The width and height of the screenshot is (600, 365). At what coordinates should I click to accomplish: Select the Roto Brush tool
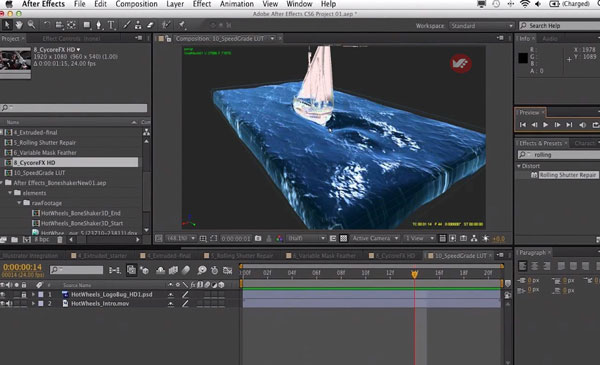click(x=166, y=25)
